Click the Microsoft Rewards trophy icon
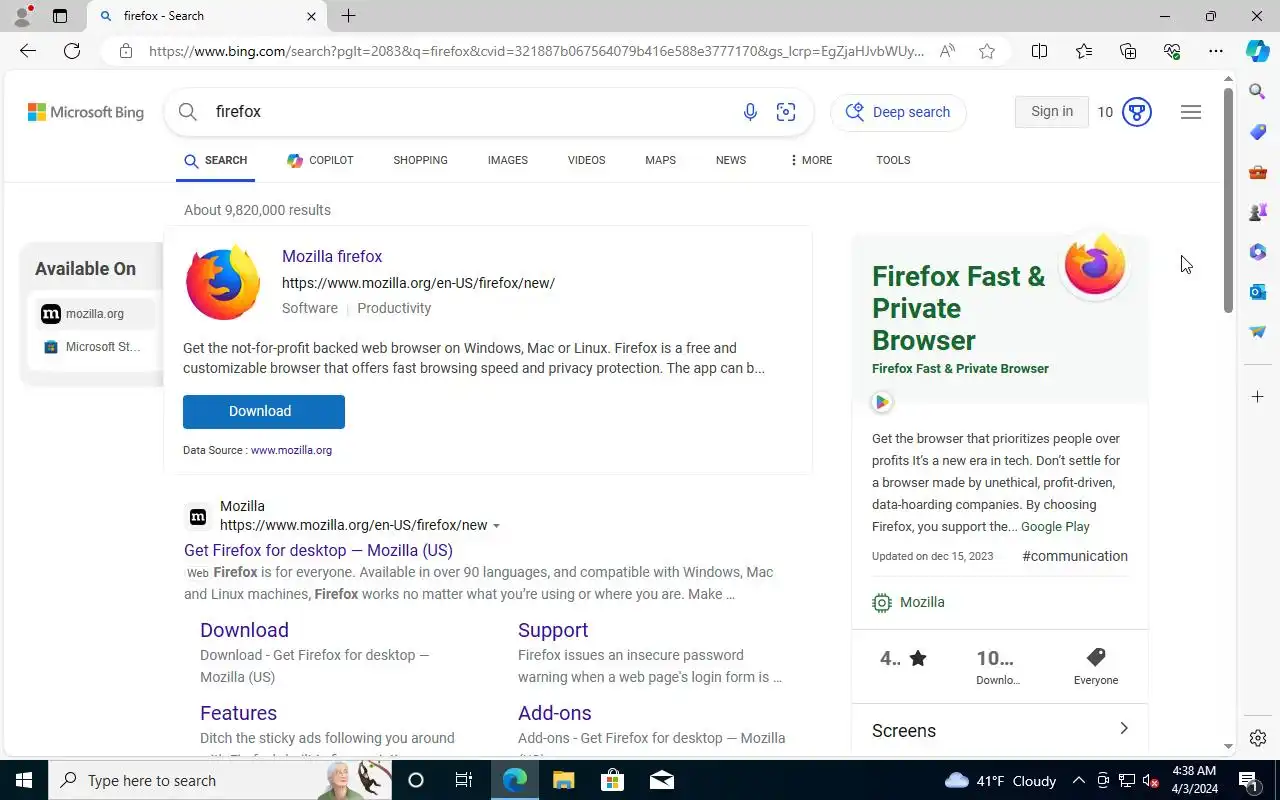 coord(1137,112)
